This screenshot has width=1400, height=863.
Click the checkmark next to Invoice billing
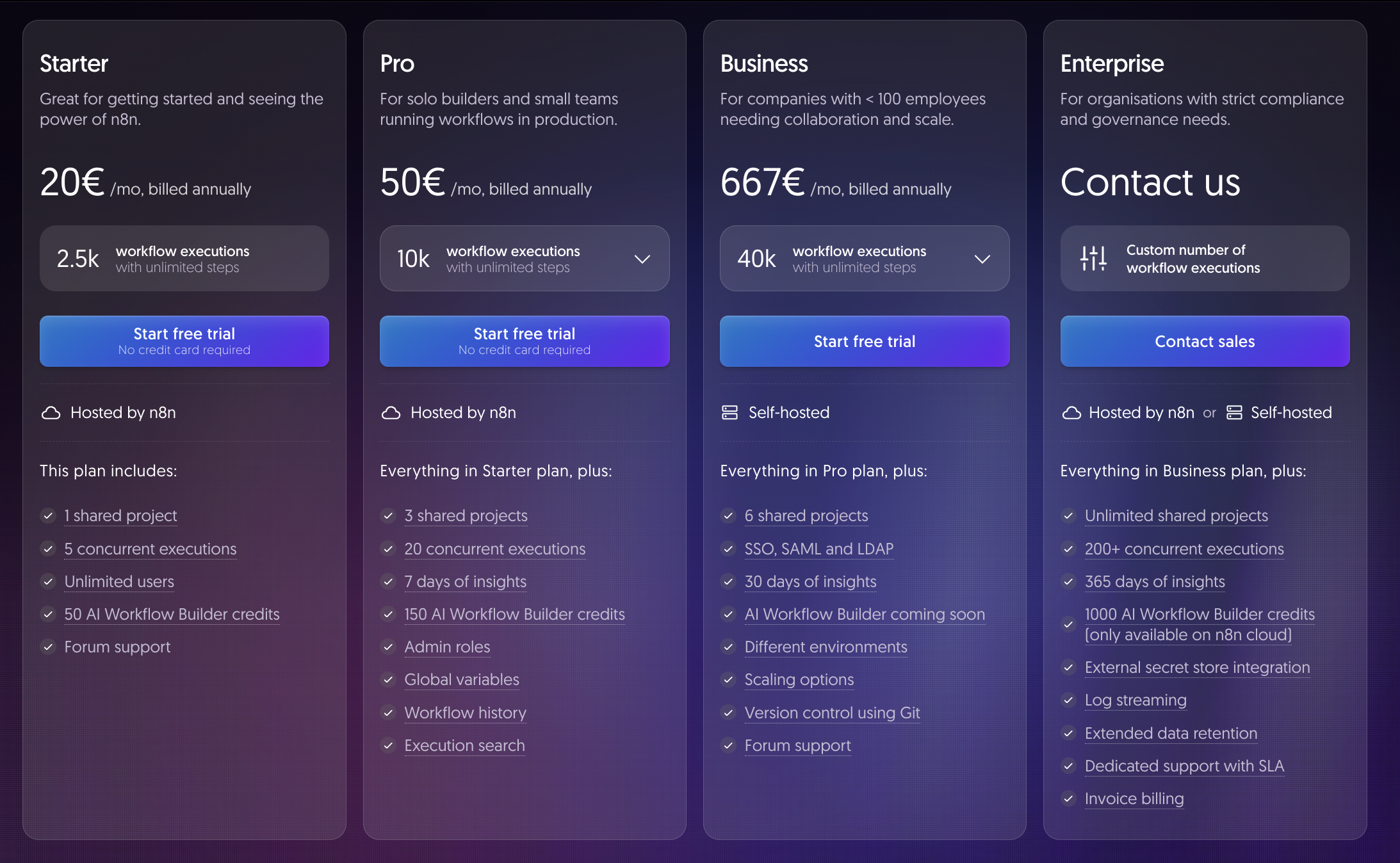tap(1069, 799)
